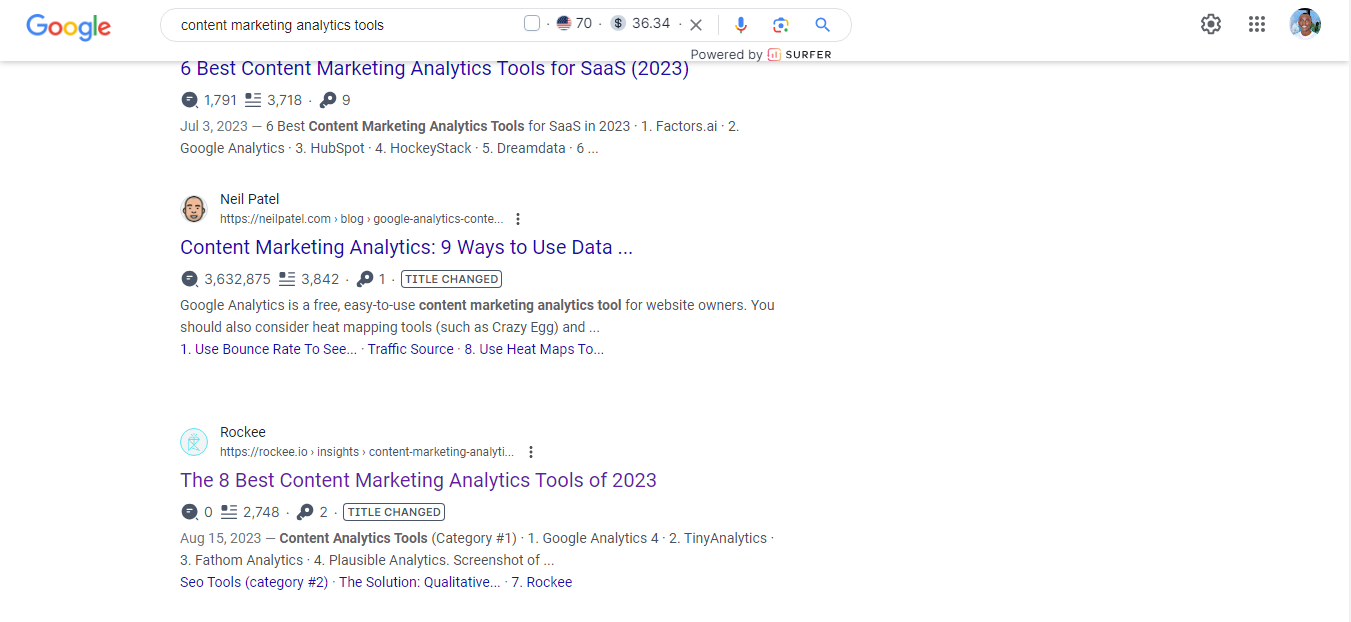Click Neil Patel result key icon
Screen dimensions: 1351x622
point(365,279)
